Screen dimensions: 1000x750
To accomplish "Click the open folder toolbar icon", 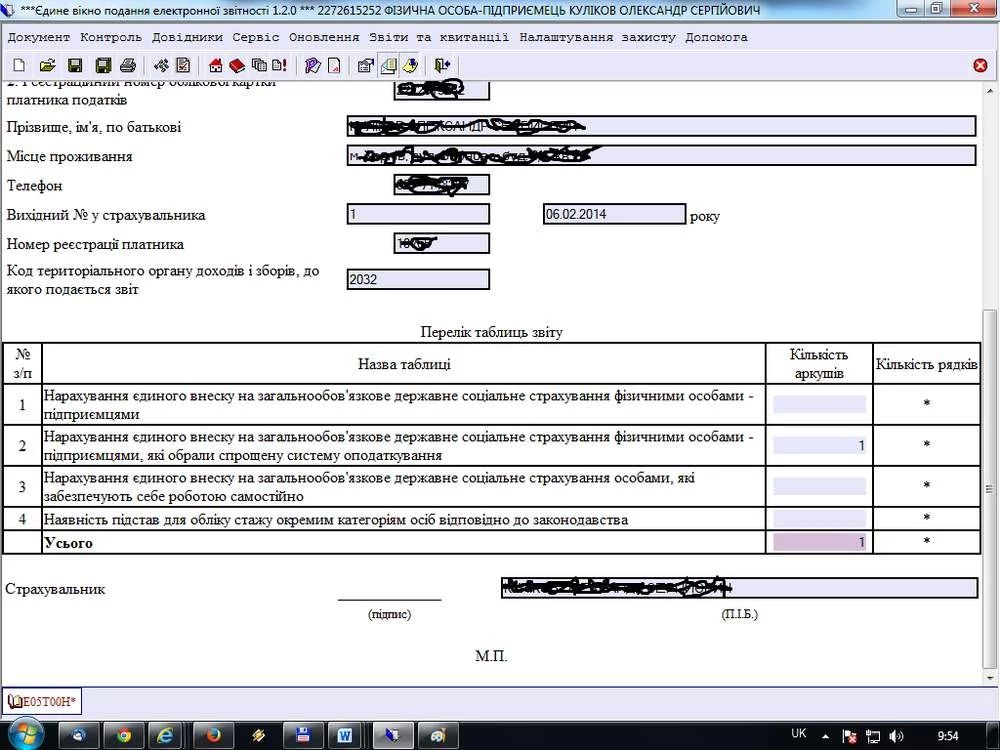I will coord(46,66).
